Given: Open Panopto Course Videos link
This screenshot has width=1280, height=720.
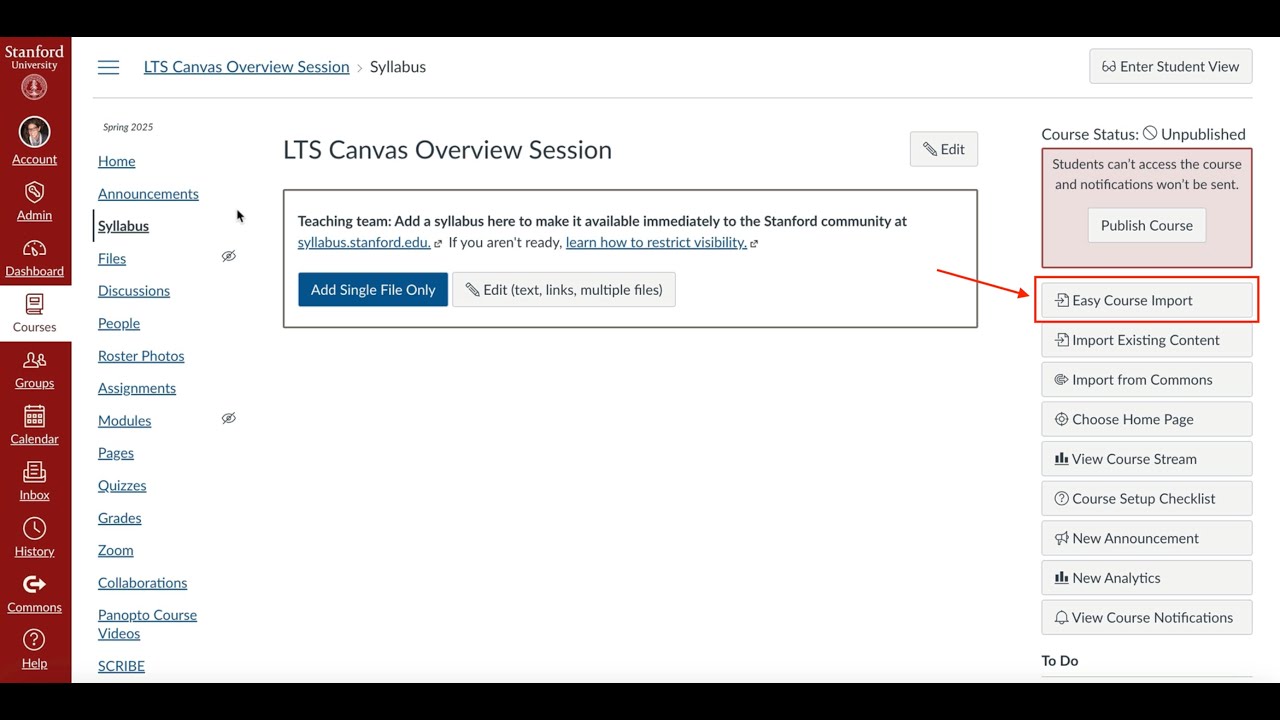Looking at the screenshot, I should point(147,624).
